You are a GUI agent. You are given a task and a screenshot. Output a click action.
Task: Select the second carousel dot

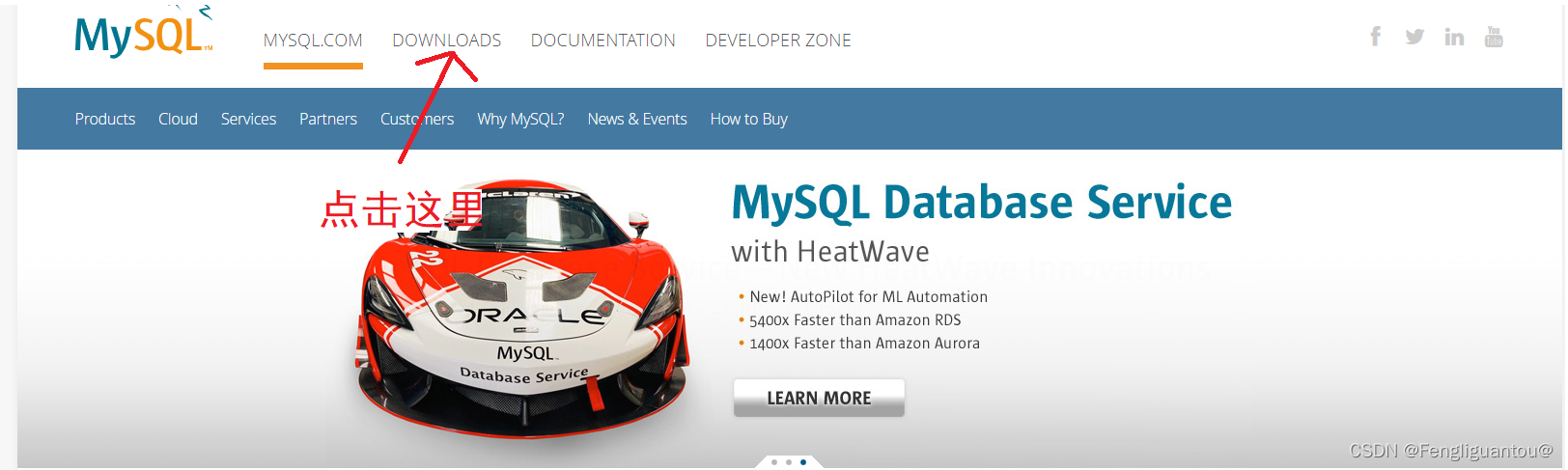(x=789, y=462)
